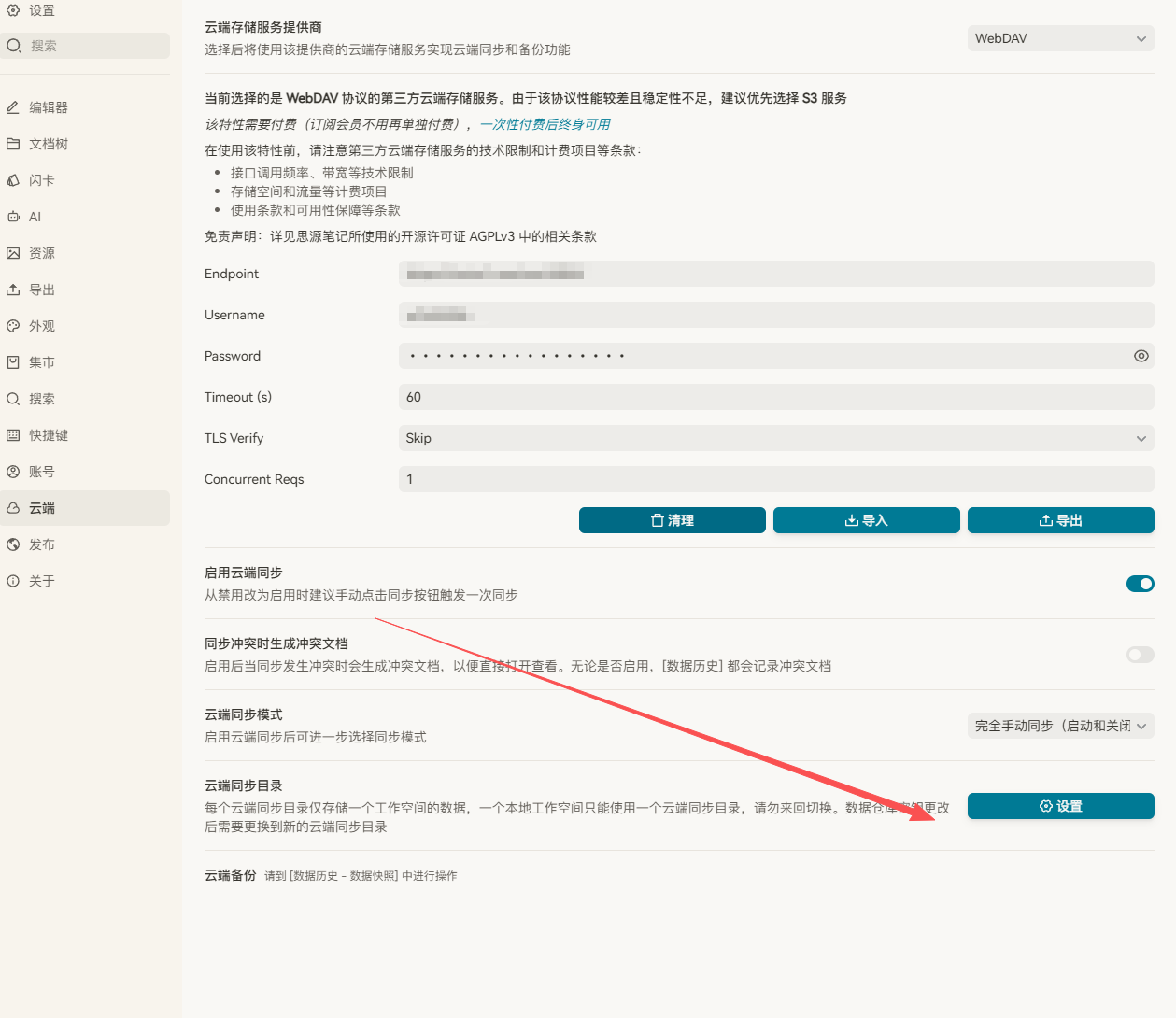The image size is (1176, 1018).
Task: Click the 使用条款和可用性保障等条款 bullet
Action: [316, 210]
